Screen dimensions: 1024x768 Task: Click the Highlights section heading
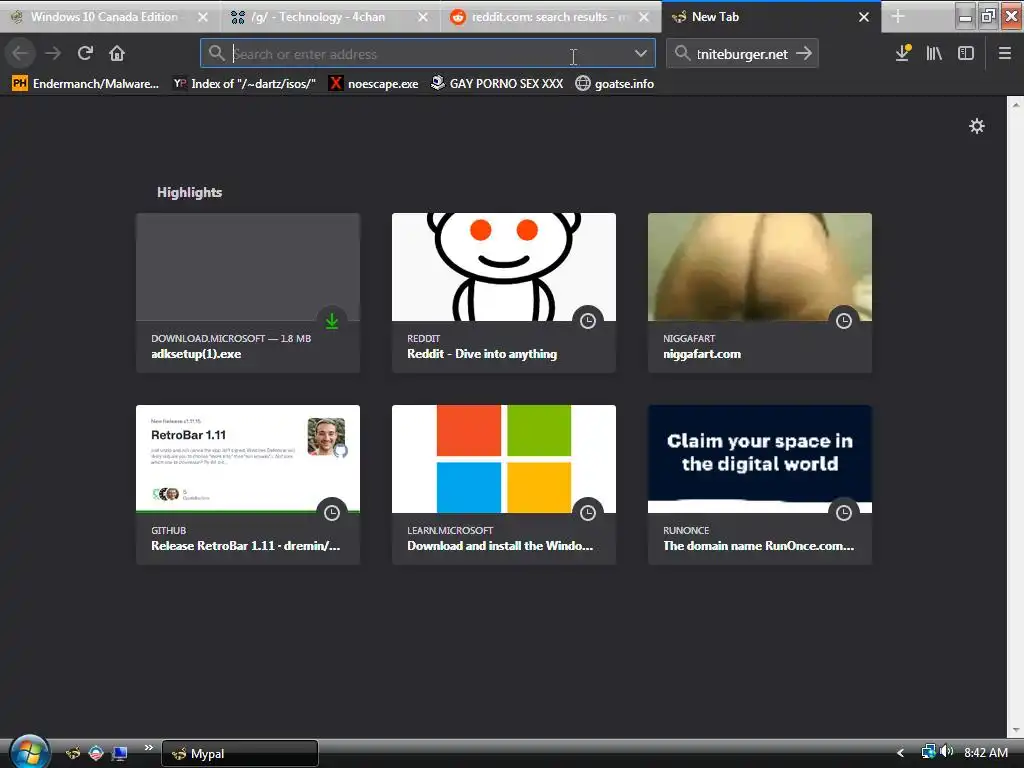pyautogui.click(x=189, y=192)
